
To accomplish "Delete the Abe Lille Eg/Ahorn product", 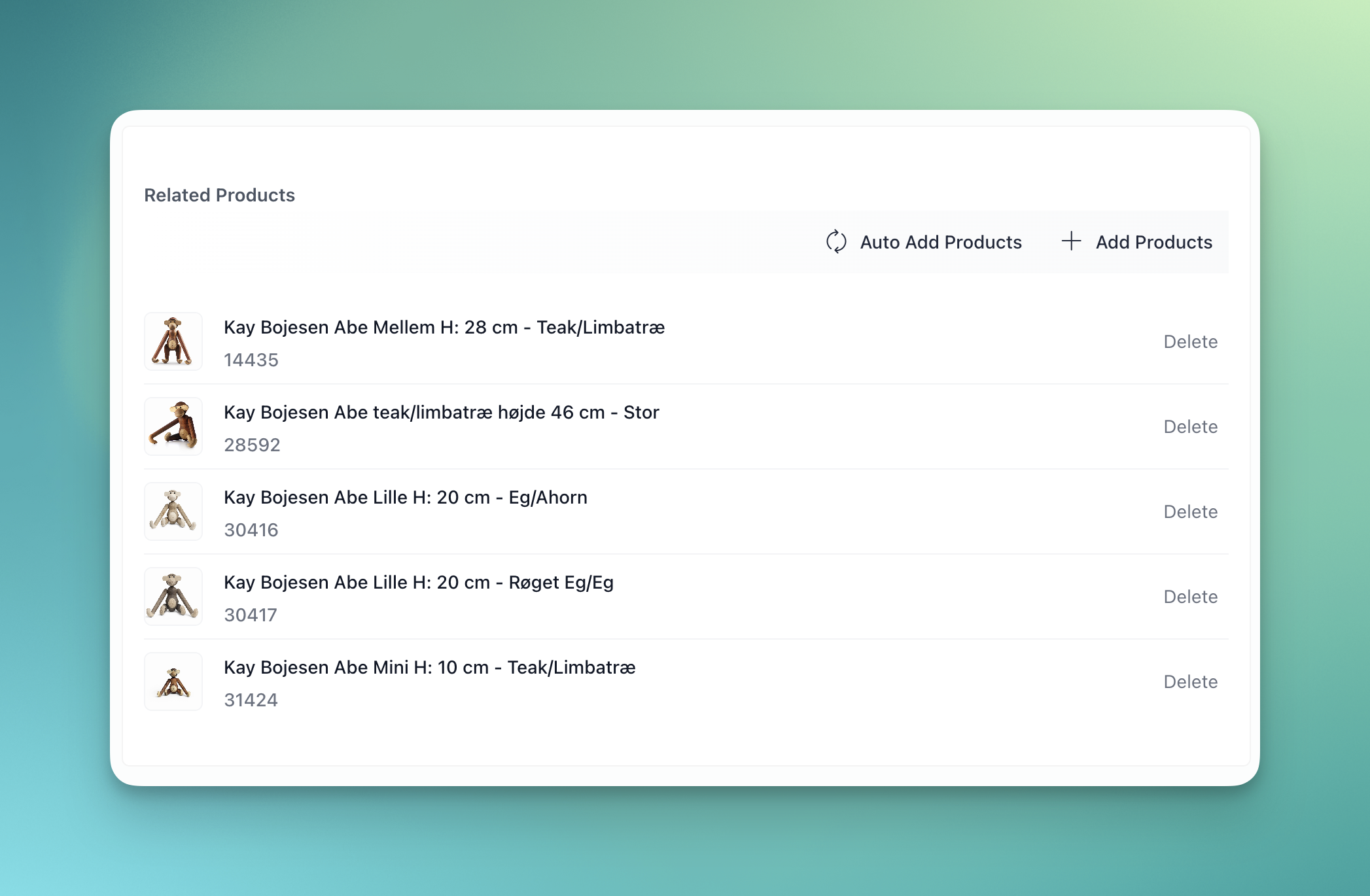I will click(x=1190, y=511).
